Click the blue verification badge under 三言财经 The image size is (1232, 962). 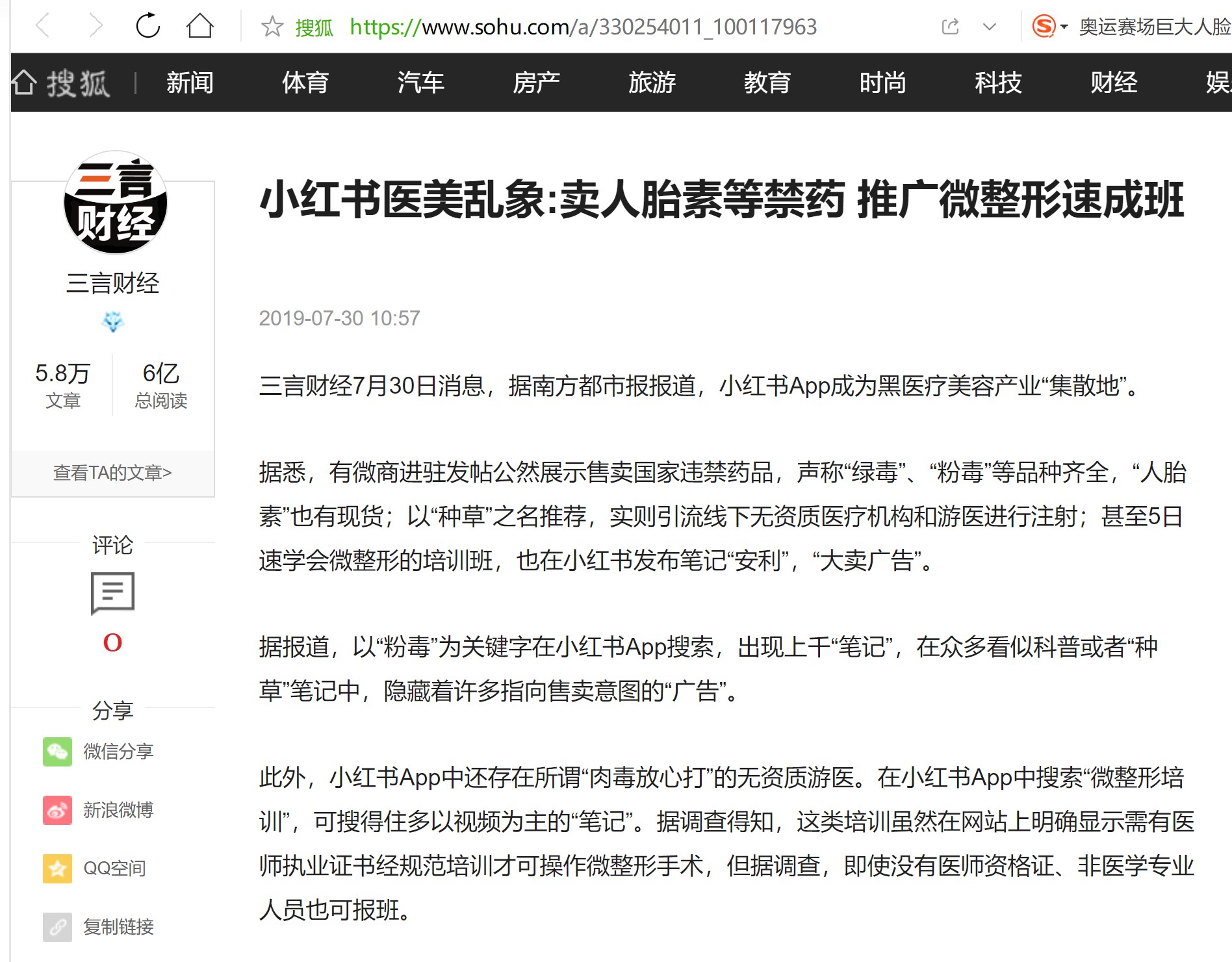pyautogui.click(x=113, y=322)
